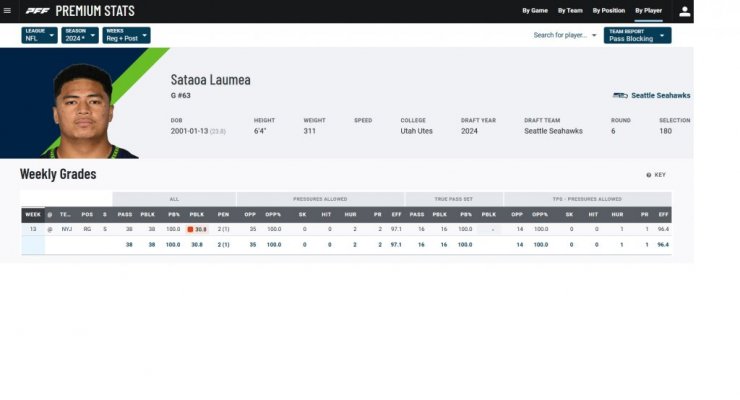Sort by the POS column header

(x=87, y=215)
